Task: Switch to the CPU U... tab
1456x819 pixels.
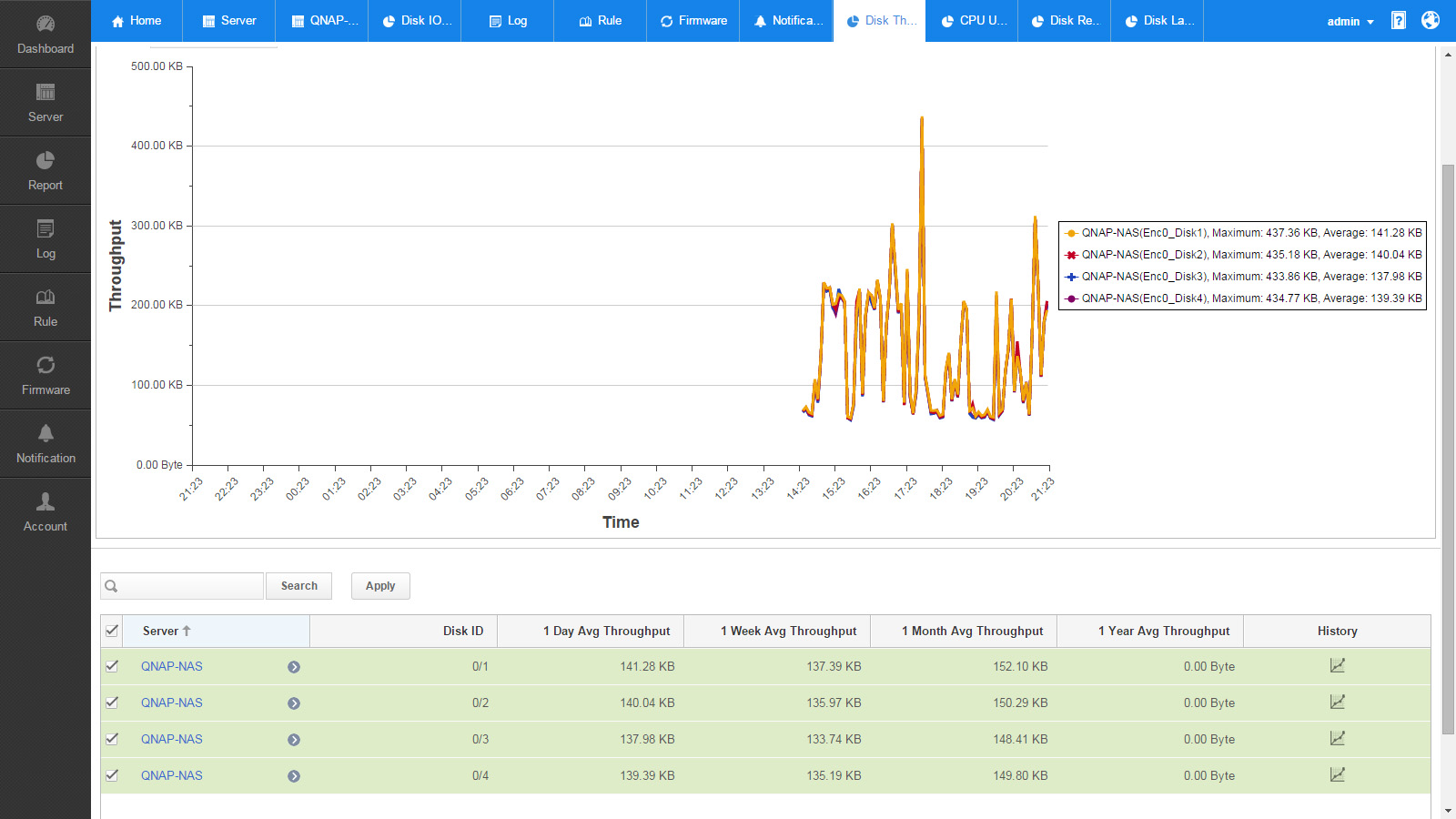Action: (x=973, y=21)
